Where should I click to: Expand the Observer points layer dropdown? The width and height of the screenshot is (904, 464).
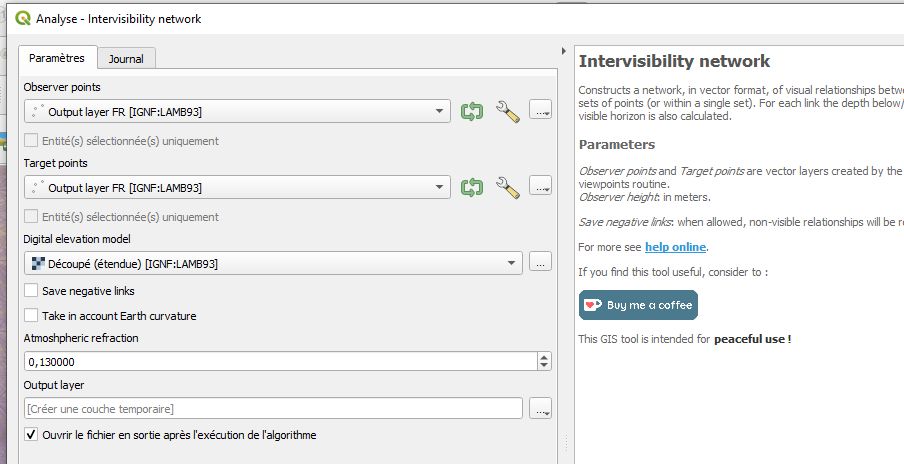pyautogui.click(x=237, y=111)
